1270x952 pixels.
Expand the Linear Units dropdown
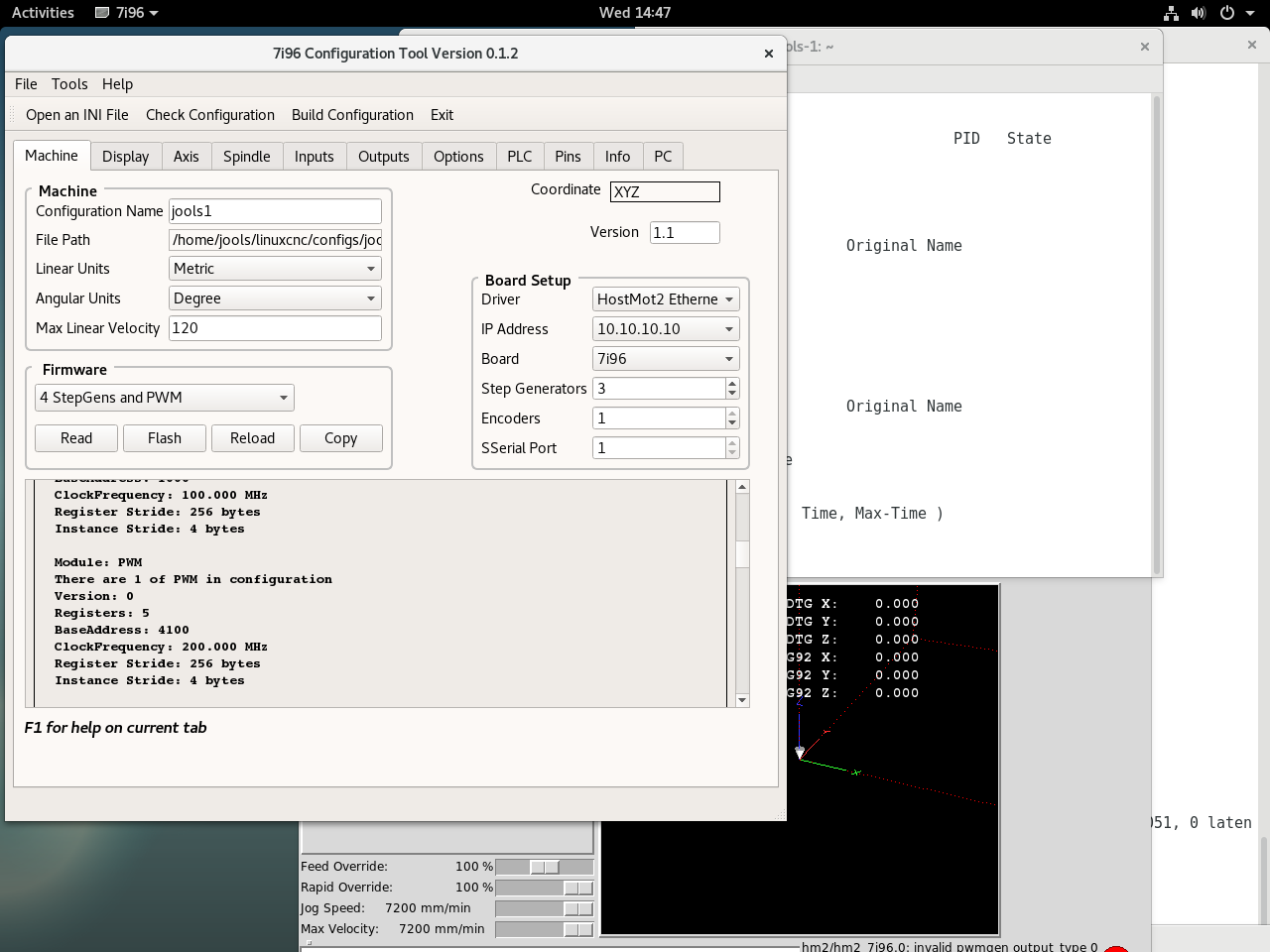[x=275, y=269]
